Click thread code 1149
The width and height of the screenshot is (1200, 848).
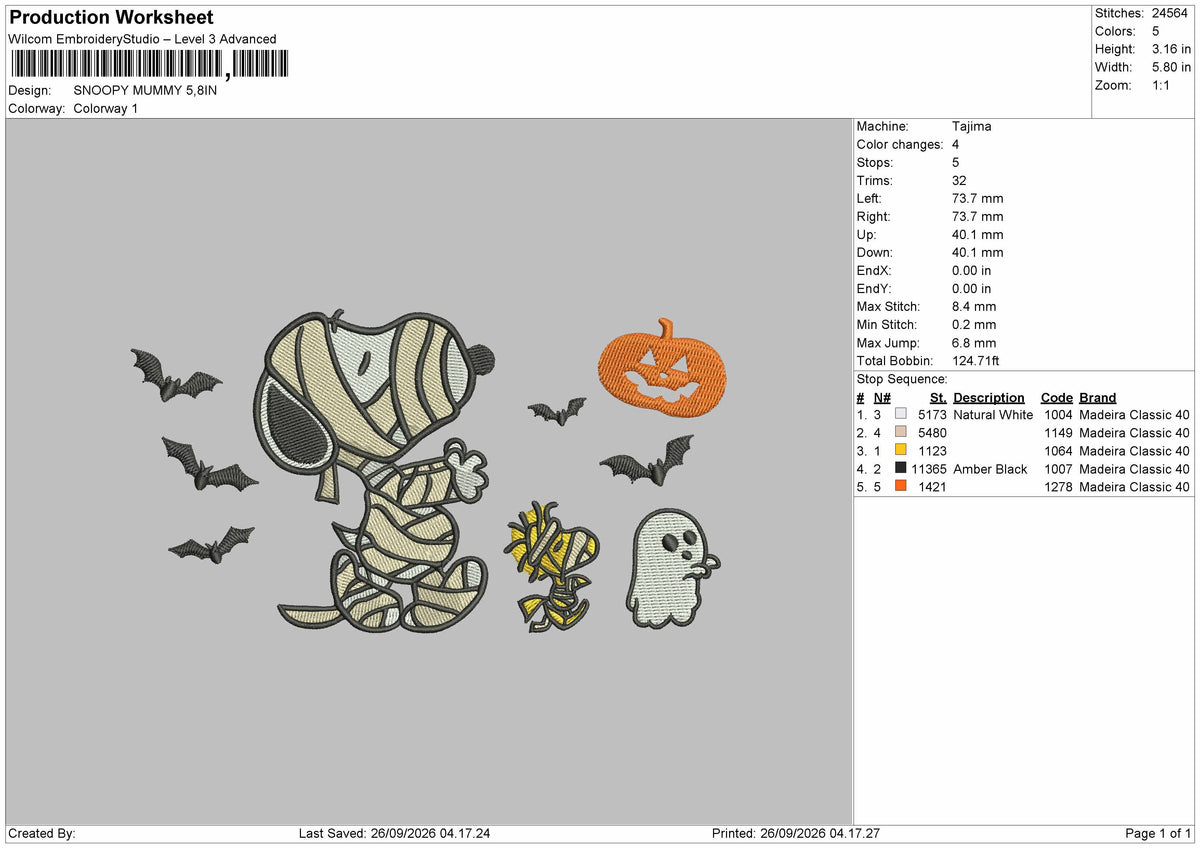click(1058, 433)
